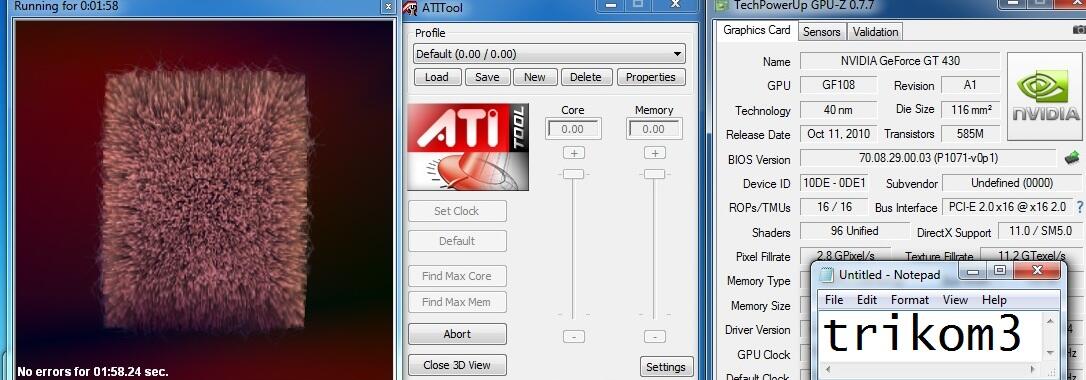
Task: Open profile Properties in ATITool
Action: 651,77
